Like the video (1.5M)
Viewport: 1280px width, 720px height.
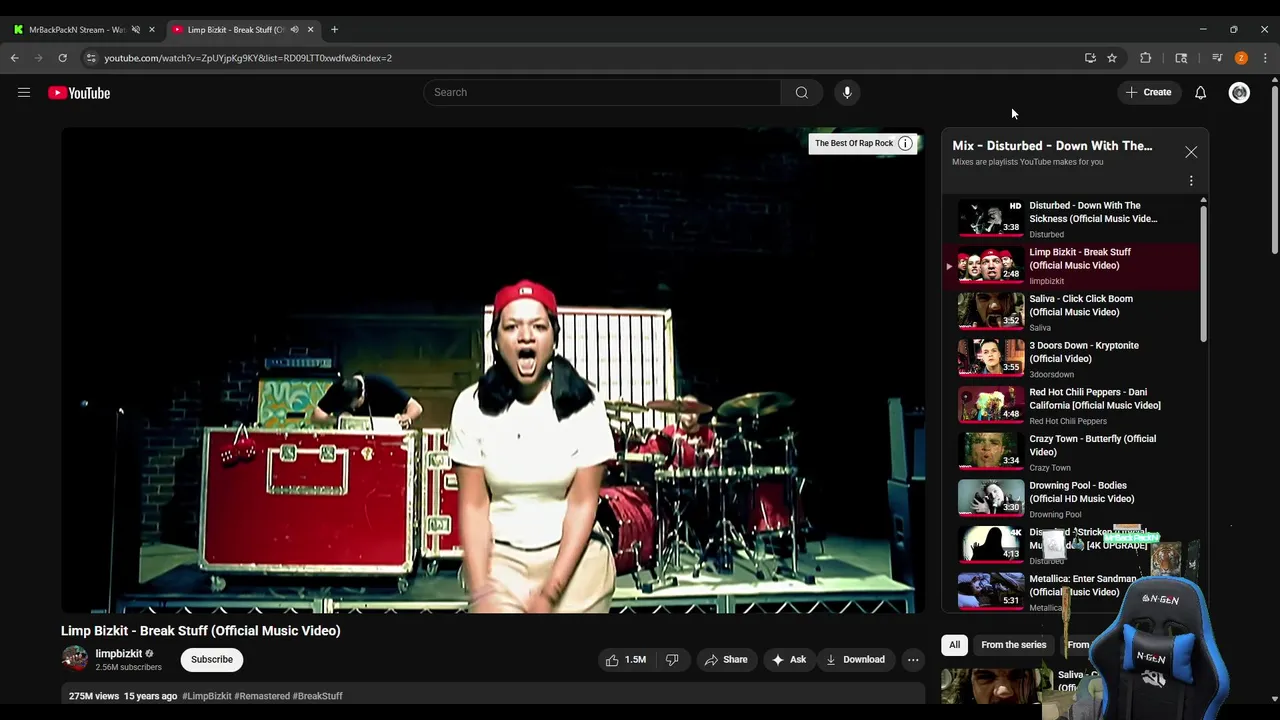pyautogui.click(x=626, y=660)
